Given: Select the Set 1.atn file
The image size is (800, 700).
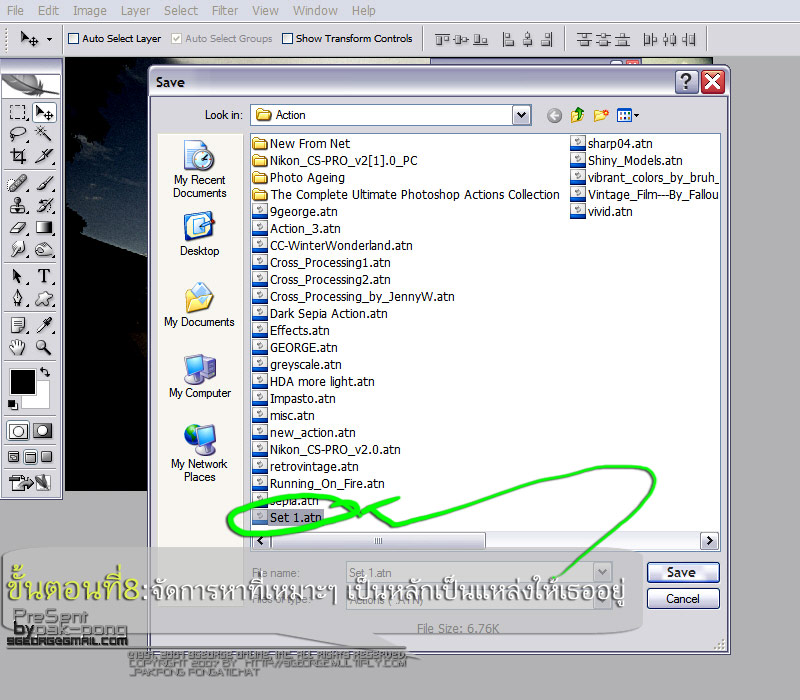Looking at the screenshot, I should [288, 517].
